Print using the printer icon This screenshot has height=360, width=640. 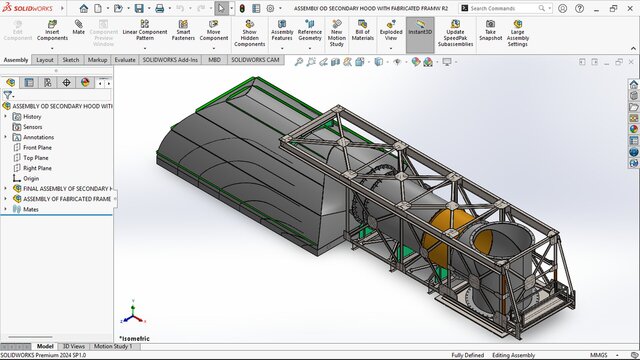click(x=160, y=8)
